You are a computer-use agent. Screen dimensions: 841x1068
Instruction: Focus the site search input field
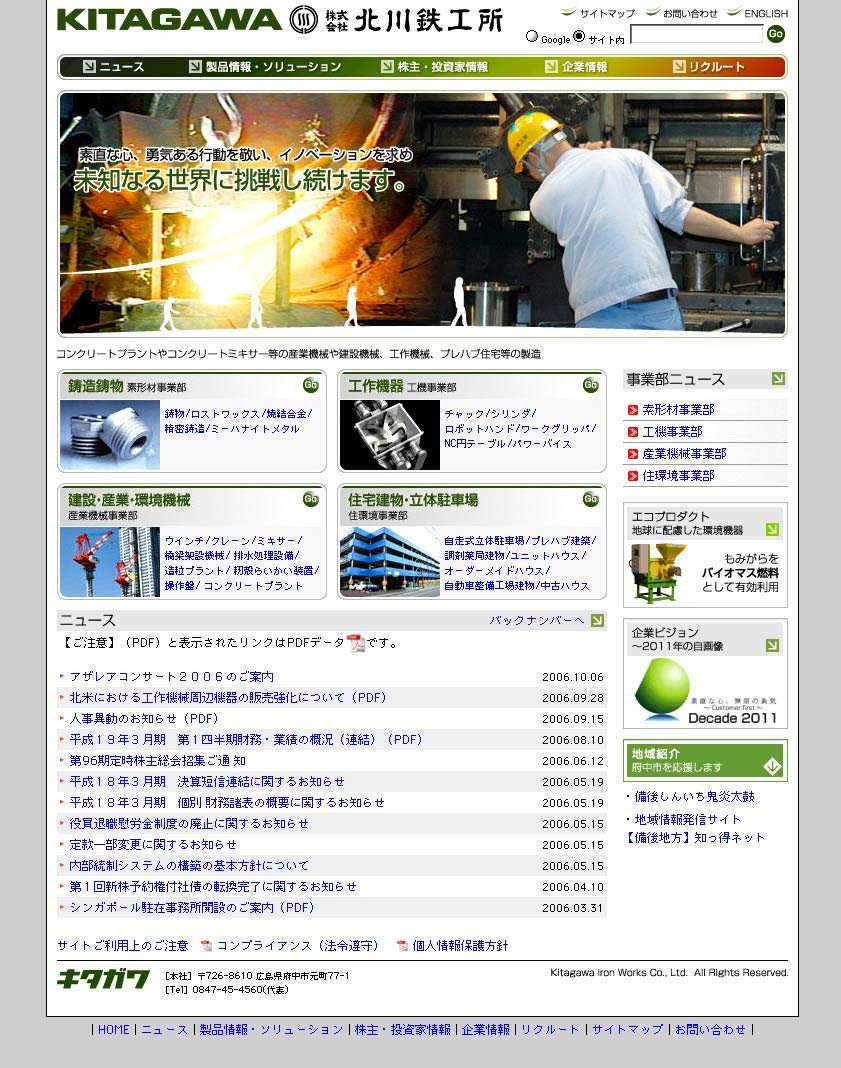tap(697, 34)
